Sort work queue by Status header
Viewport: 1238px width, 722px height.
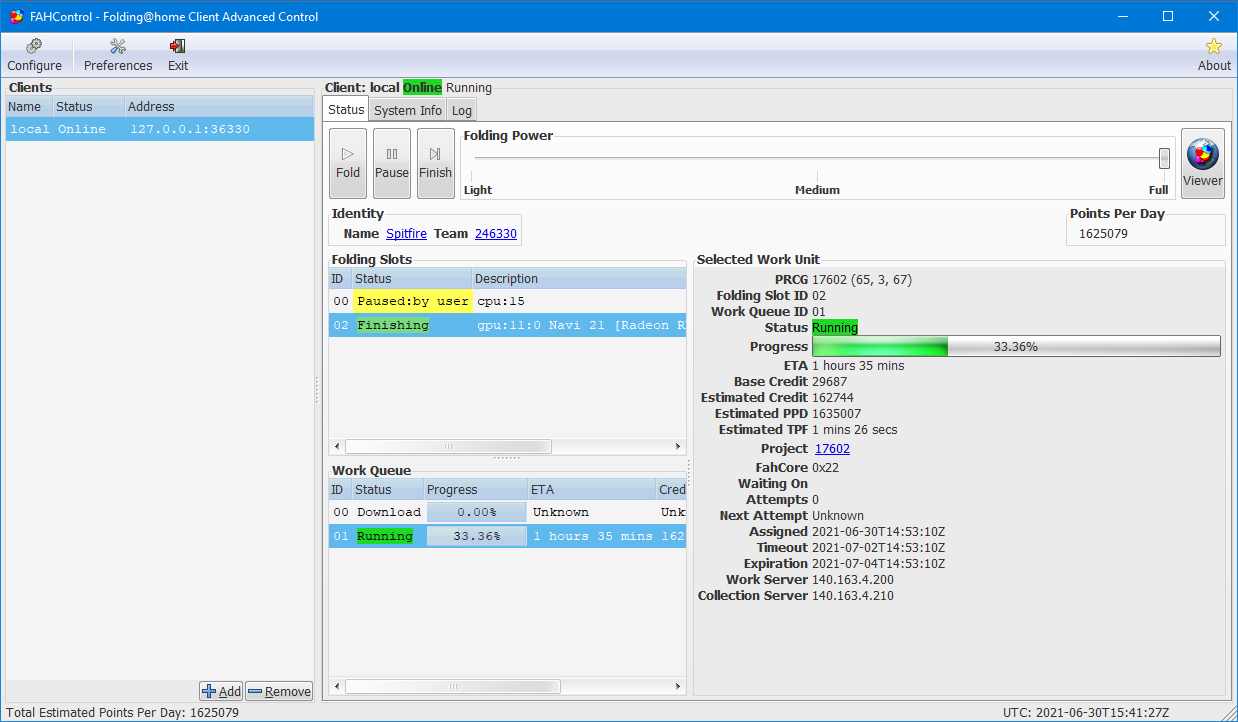(387, 490)
